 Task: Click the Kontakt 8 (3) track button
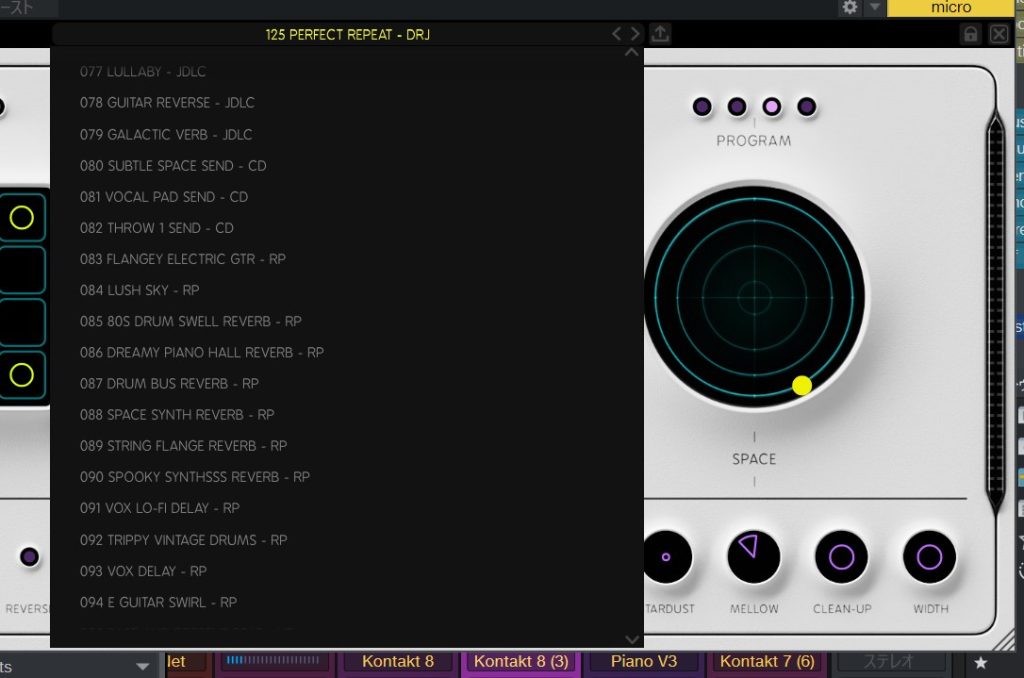[x=520, y=661]
